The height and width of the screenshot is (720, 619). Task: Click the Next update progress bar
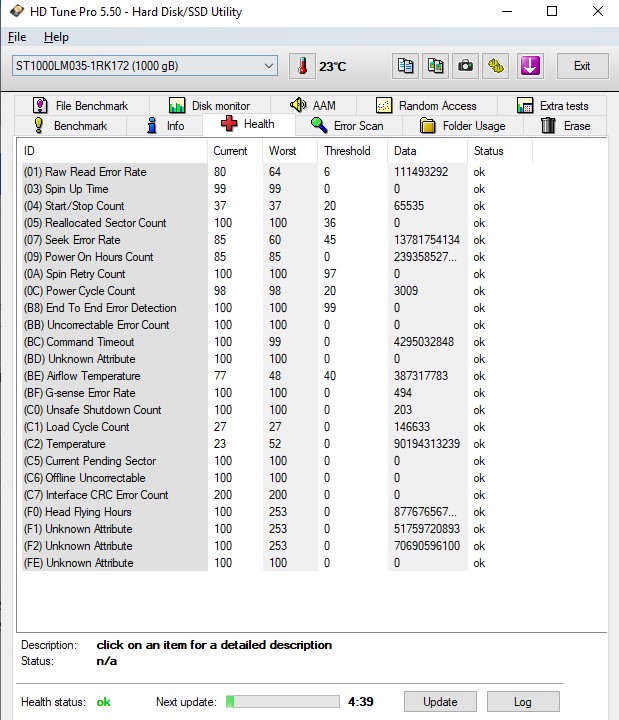click(282, 701)
